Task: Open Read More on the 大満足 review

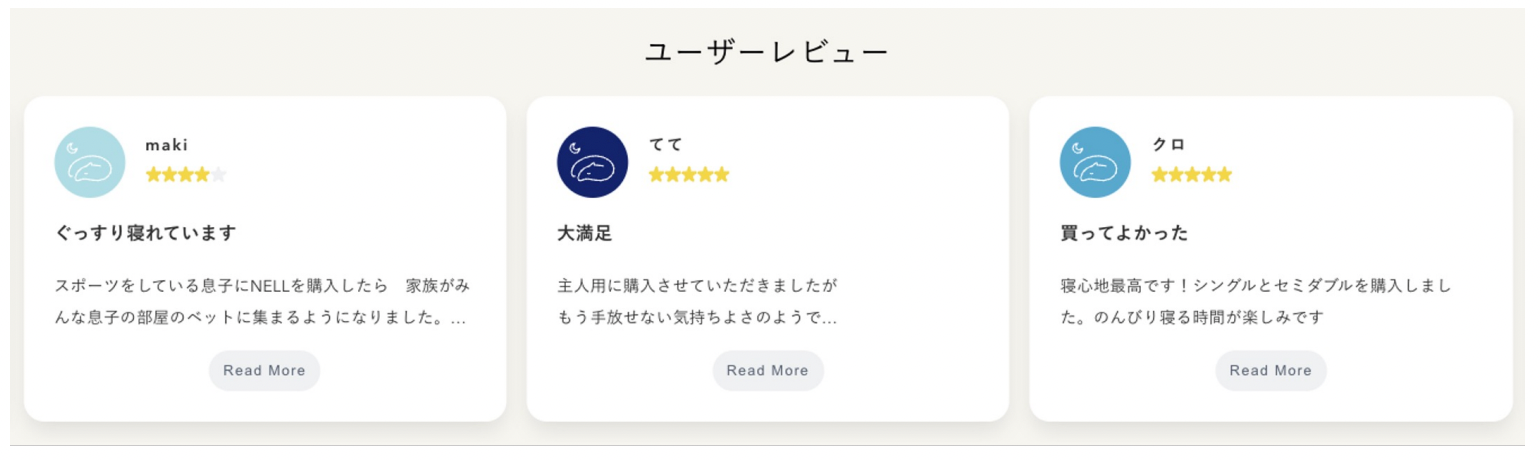Action: (x=767, y=370)
